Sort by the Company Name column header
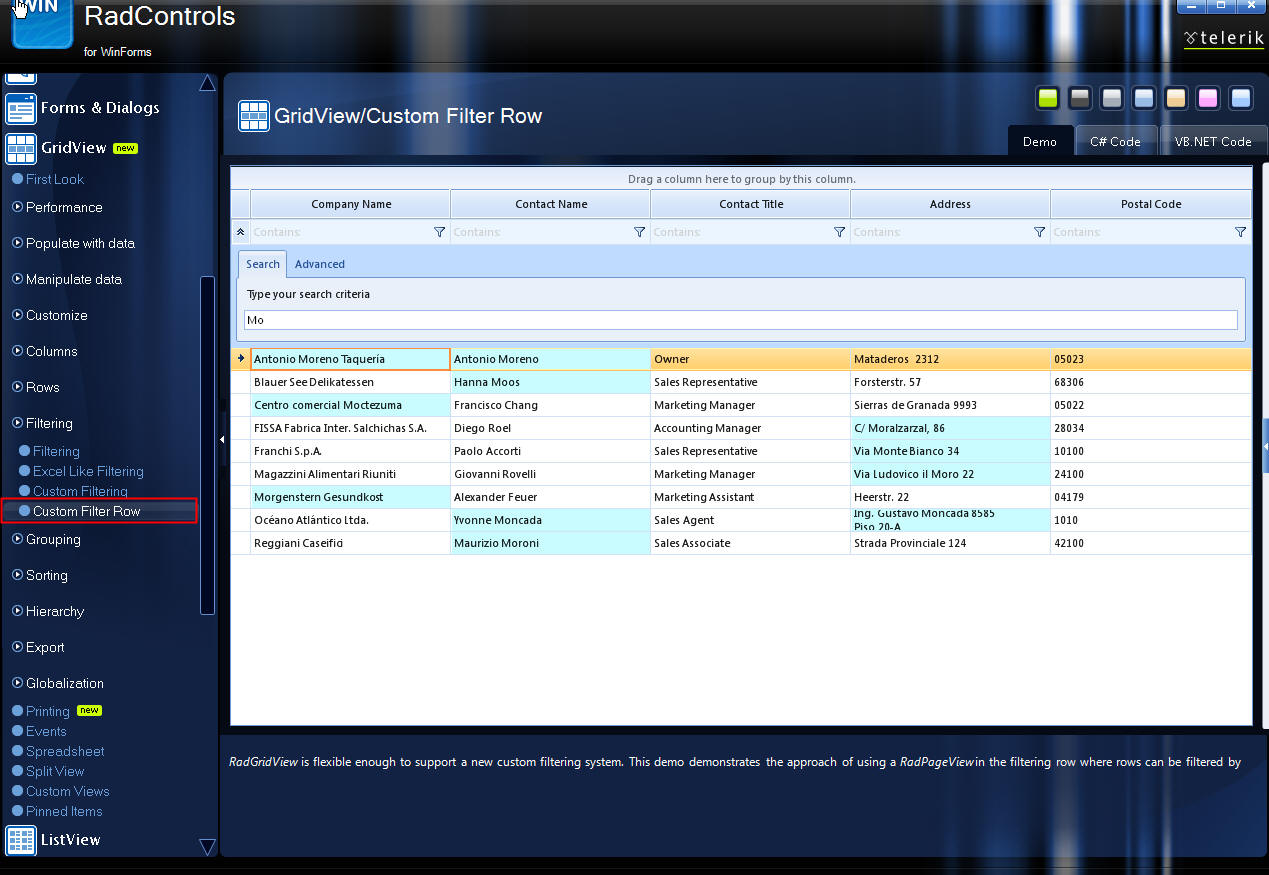 [x=351, y=204]
